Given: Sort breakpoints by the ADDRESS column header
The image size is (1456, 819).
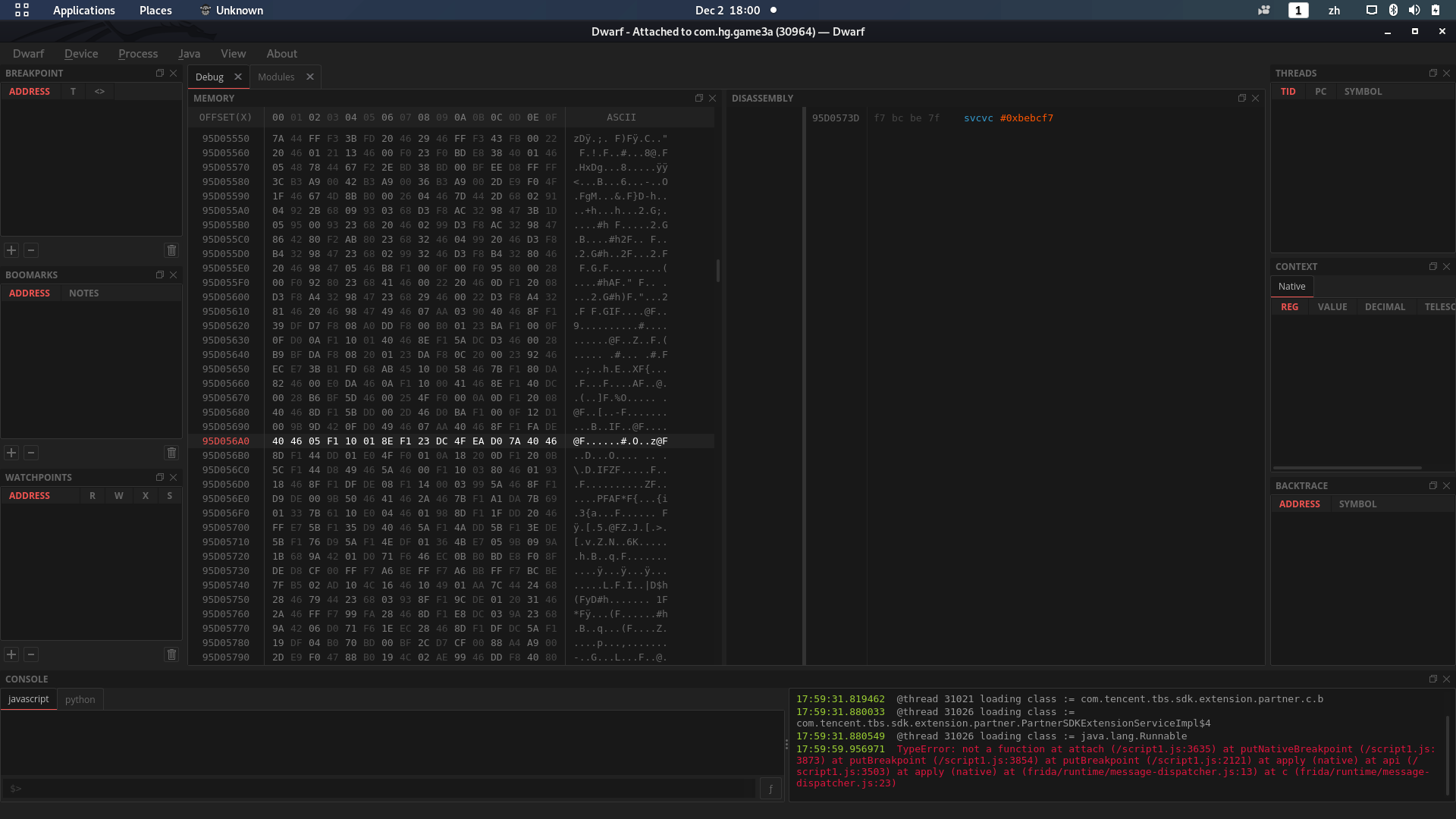Looking at the screenshot, I should [x=30, y=90].
